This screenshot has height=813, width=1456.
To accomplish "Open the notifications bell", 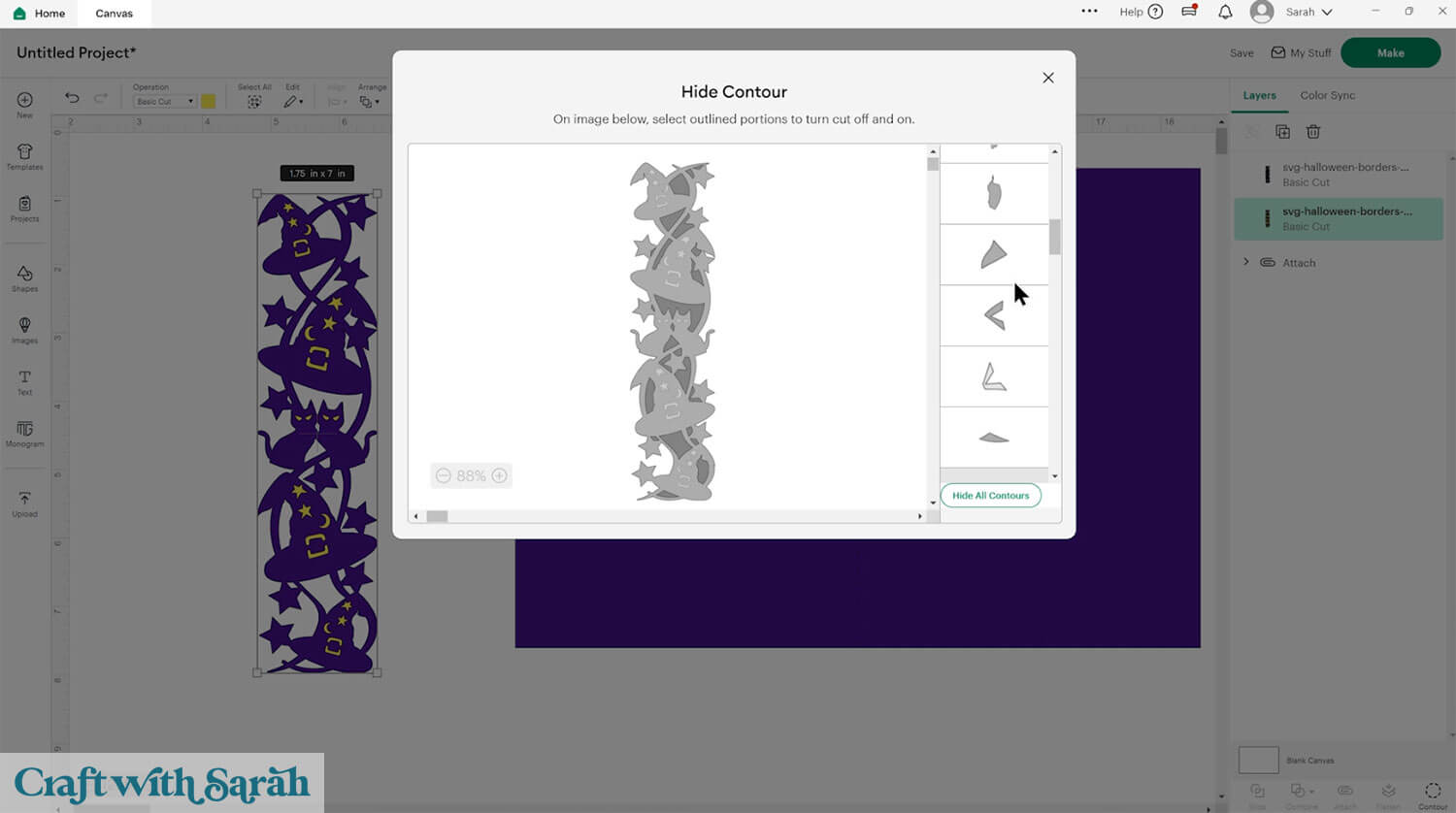I will point(1225,12).
